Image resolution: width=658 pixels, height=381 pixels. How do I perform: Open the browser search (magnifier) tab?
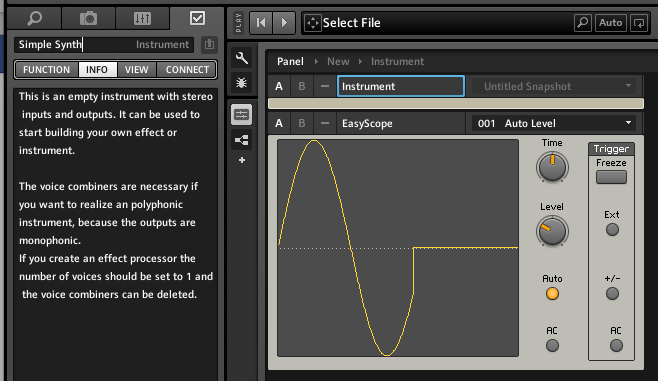click(34, 18)
